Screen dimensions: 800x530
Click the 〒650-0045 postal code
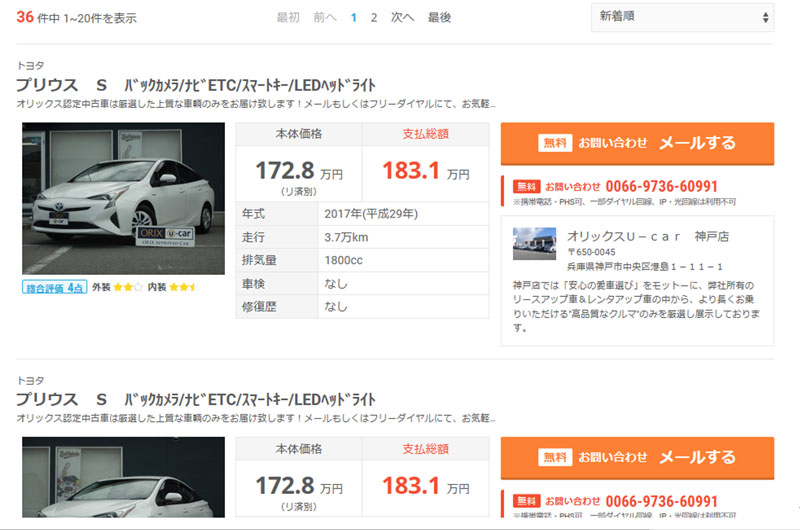click(x=591, y=252)
